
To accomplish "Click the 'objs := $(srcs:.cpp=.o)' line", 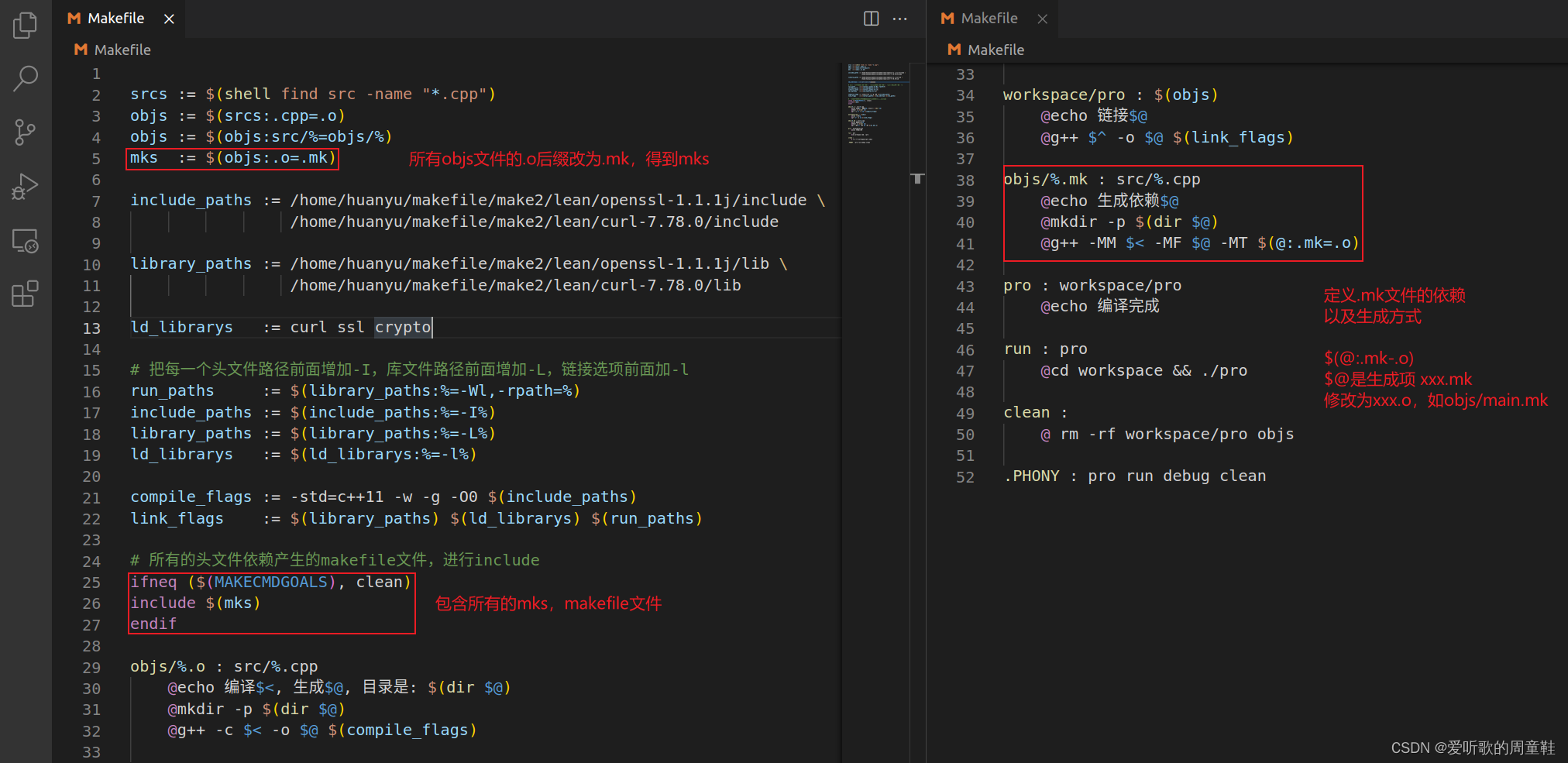I will [x=237, y=116].
